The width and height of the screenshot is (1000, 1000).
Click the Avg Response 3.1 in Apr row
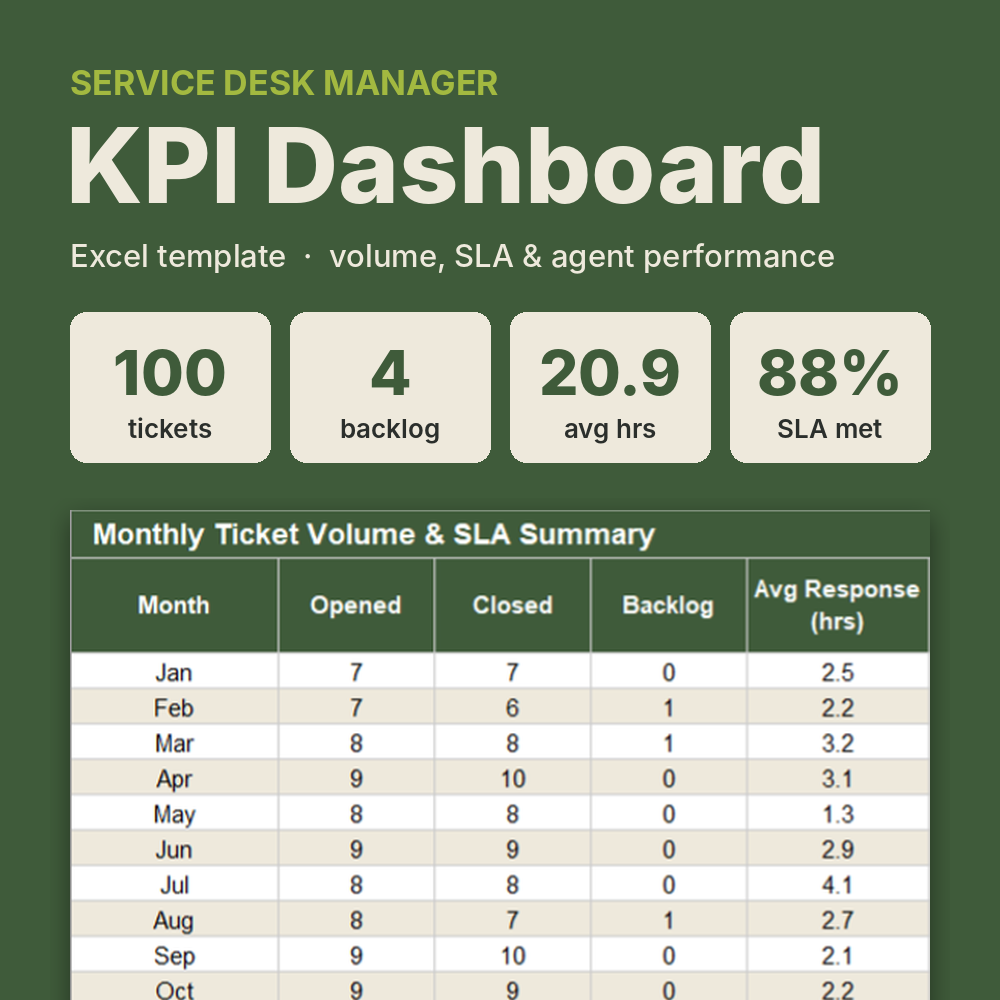tap(837, 779)
